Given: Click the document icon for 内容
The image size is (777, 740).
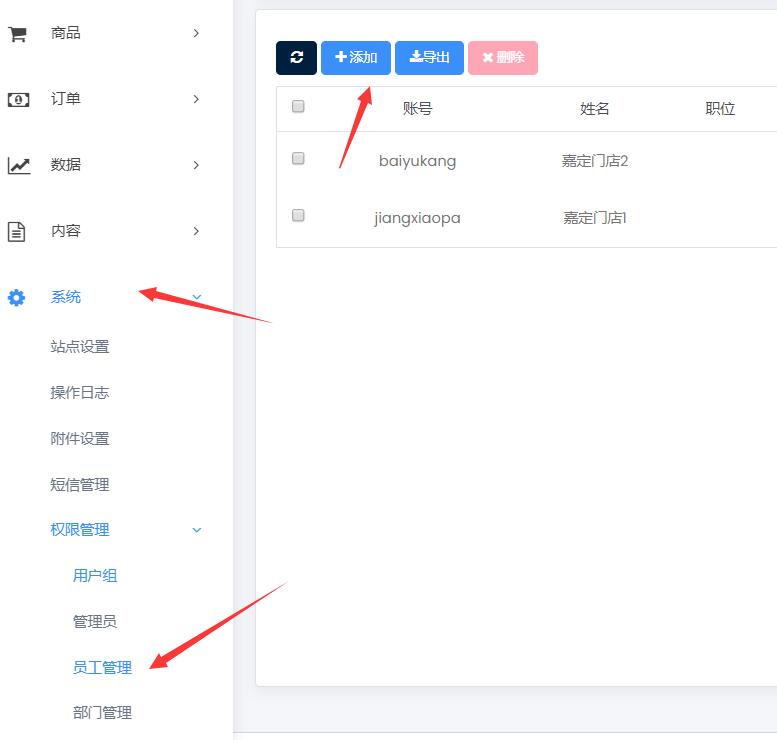Looking at the screenshot, I should pyautogui.click(x=16, y=231).
